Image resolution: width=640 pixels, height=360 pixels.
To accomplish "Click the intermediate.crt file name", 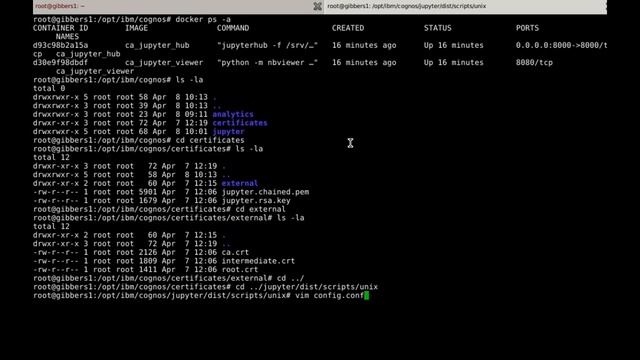I will (x=258, y=261).
